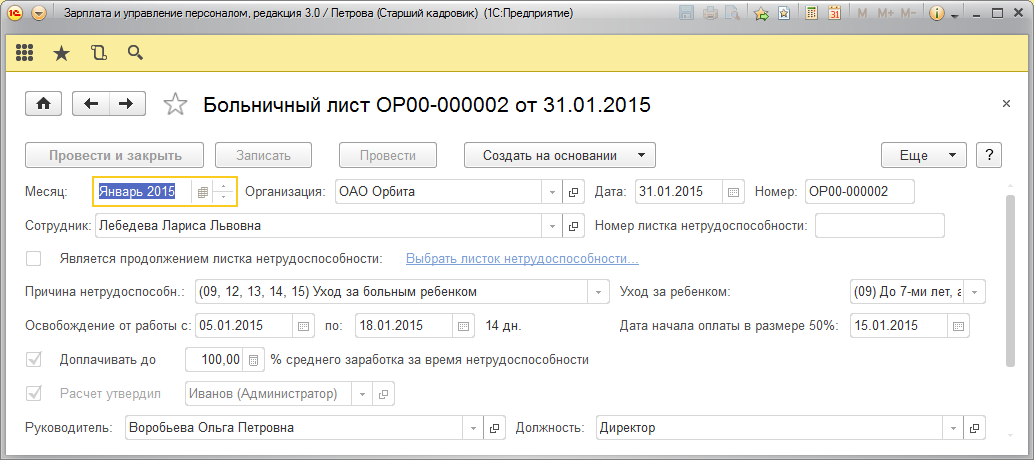This screenshot has width=1034, height=460.
Task: Toggle Является продолжением листка нетрудоспособности checkbox
Action: click(x=34, y=258)
